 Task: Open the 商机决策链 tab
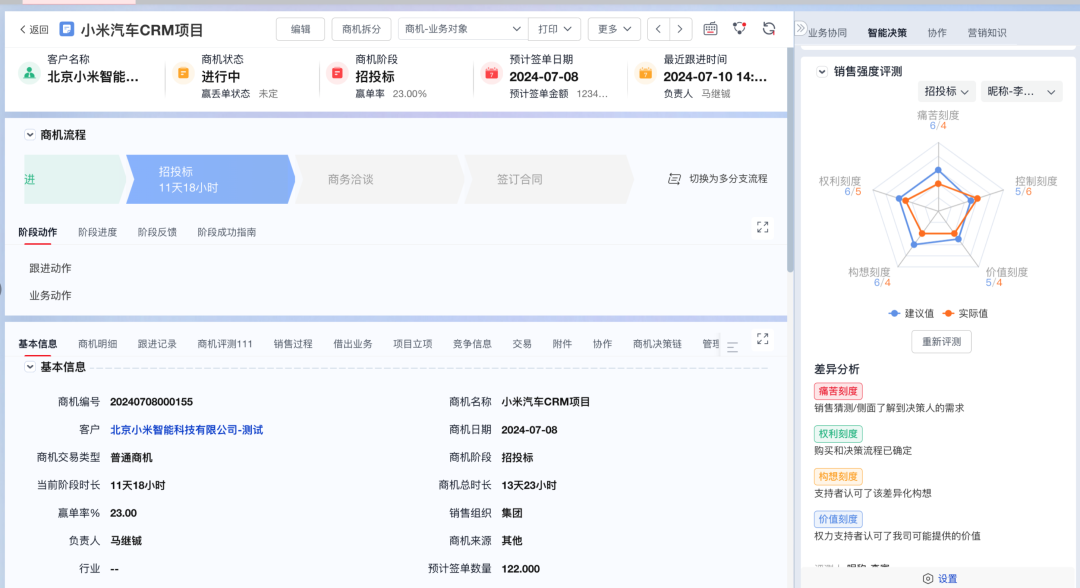tap(657, 344)
